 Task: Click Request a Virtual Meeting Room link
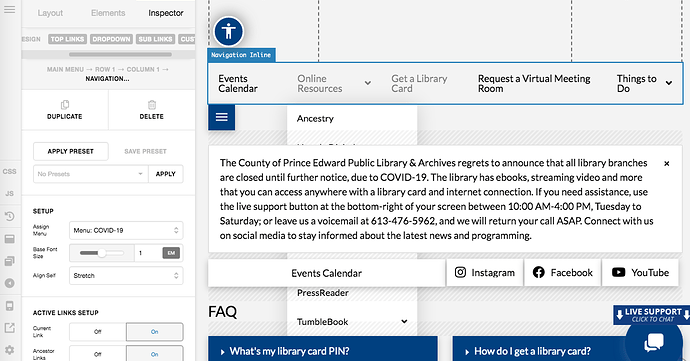pos(534,84)
